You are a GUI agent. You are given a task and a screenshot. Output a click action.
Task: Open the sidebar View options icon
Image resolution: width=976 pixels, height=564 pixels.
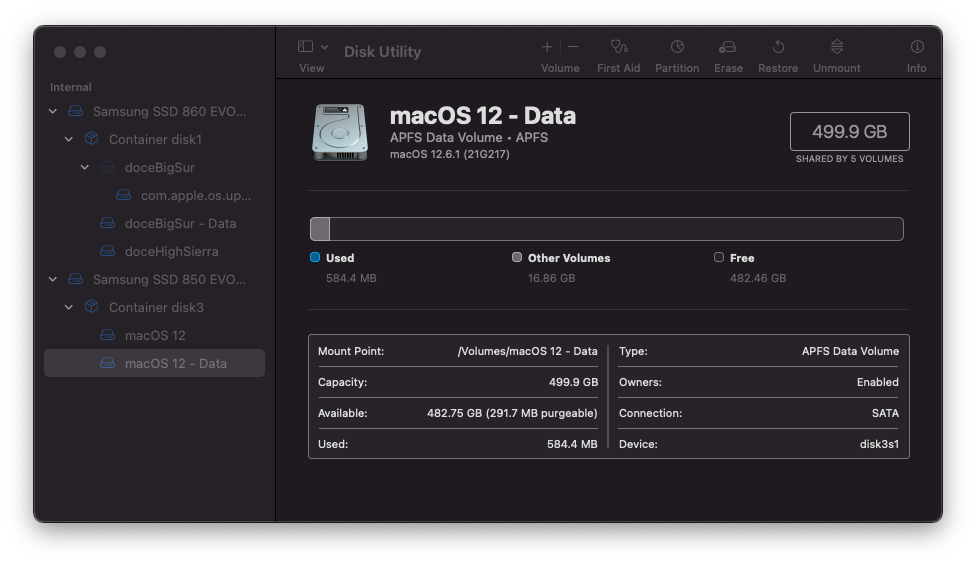(x=305, y=47)
